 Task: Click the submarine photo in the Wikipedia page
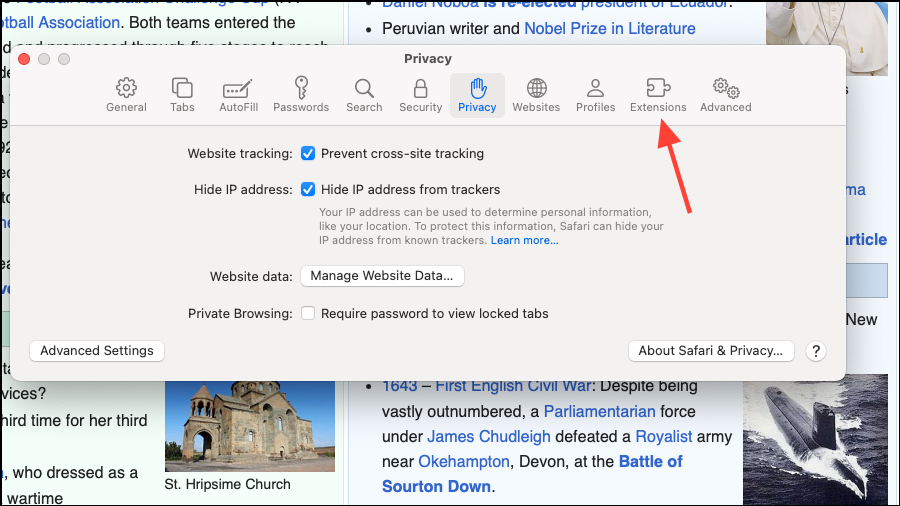815,440
